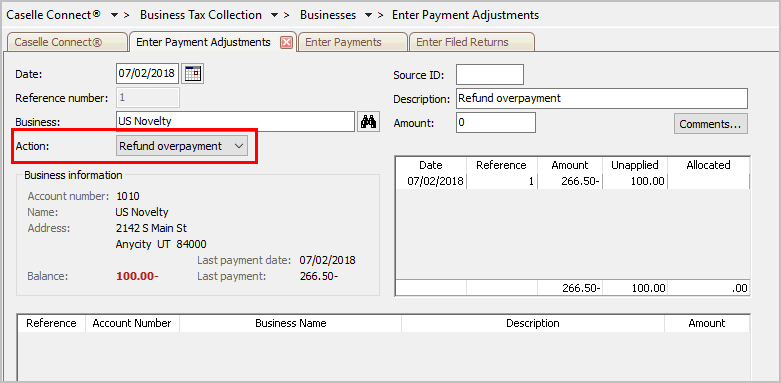781x383 pixels.
Task: Click the Amount header in lower grid
Action: (x=707, y=323)
